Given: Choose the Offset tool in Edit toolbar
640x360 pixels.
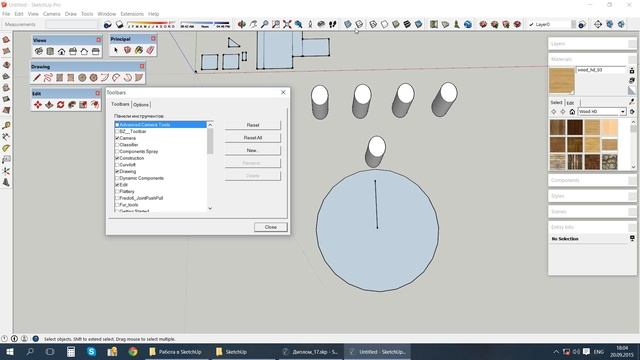Looking at the screenshot, I should click(x=95, y=104).
